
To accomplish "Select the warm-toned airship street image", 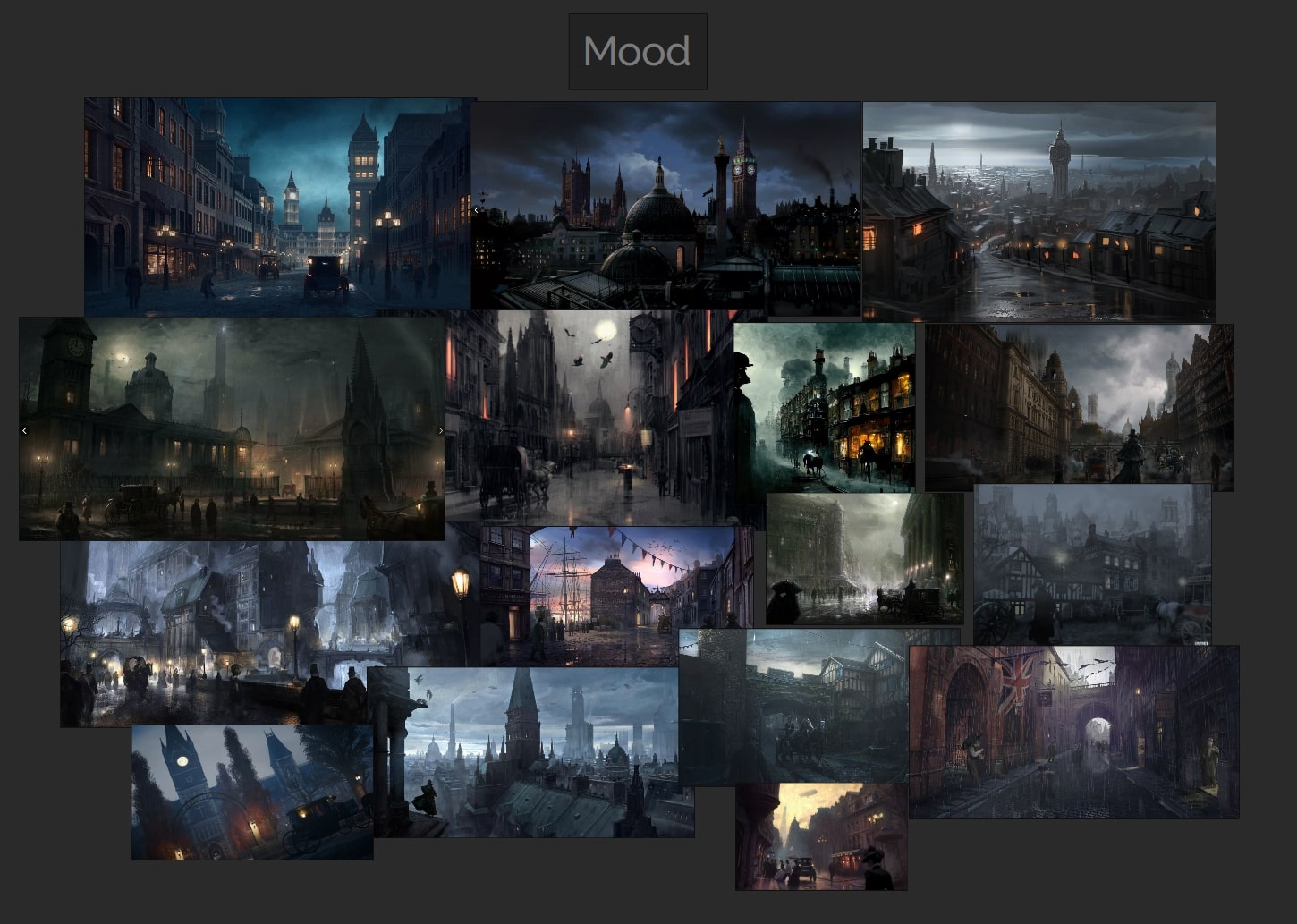I will point(820,837).
